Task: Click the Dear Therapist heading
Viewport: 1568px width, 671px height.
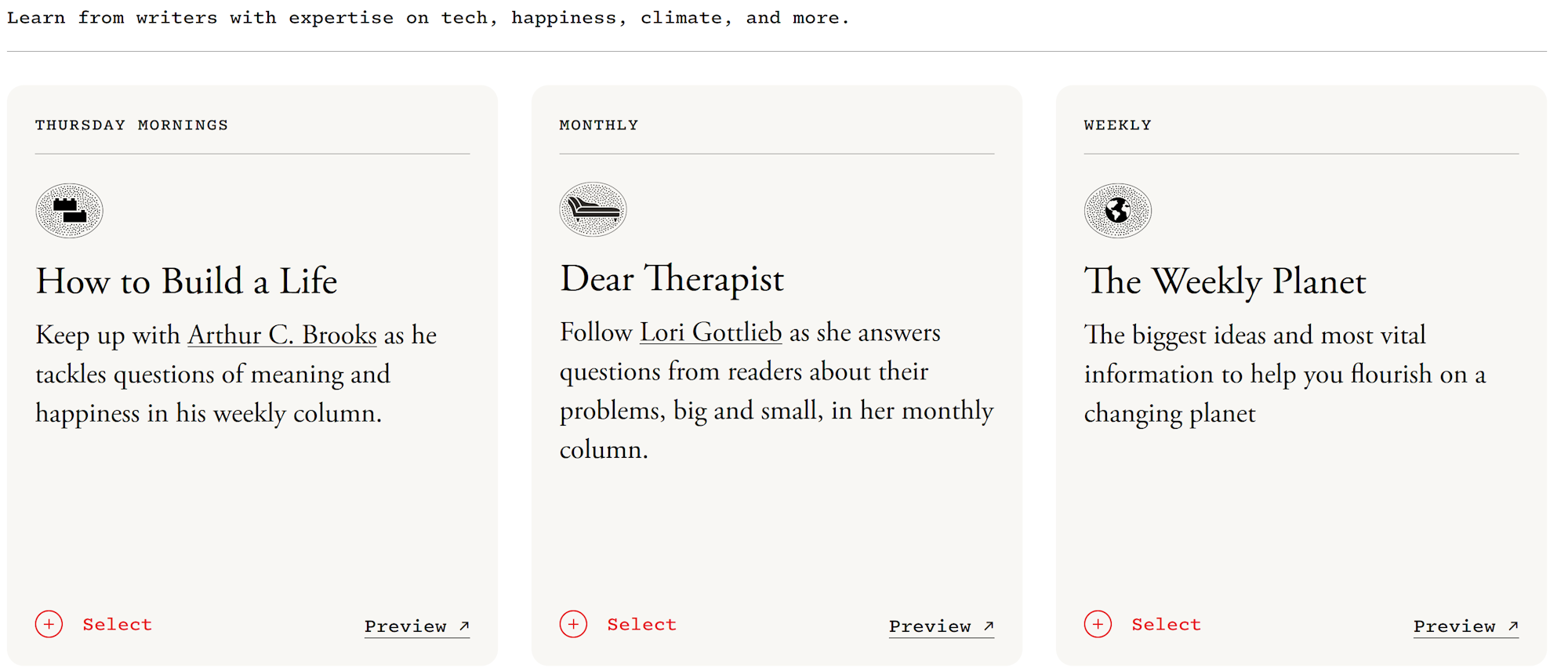Action: (672, 278)
